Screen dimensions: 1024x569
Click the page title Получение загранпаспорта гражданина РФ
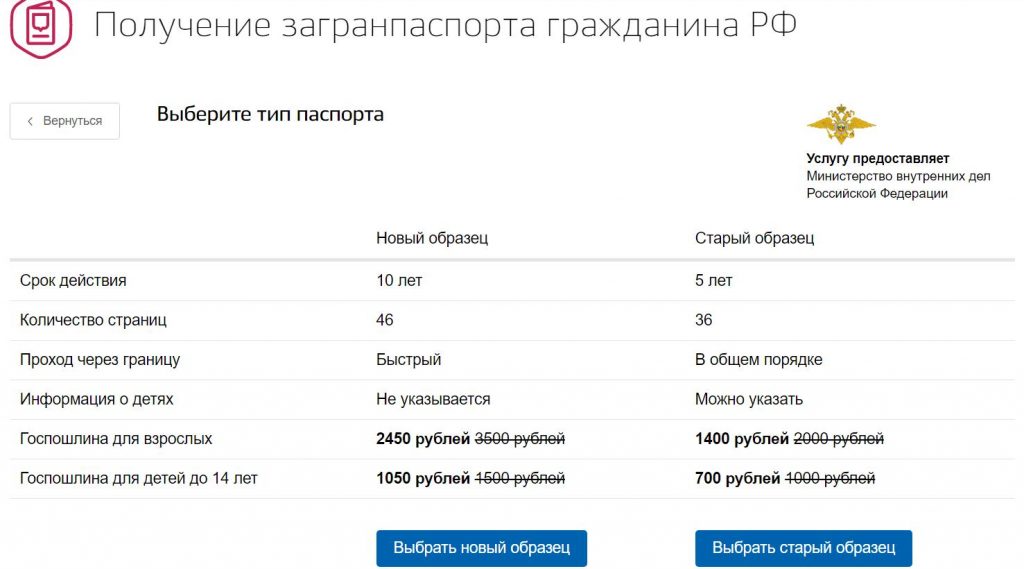(x=445, y=25)
